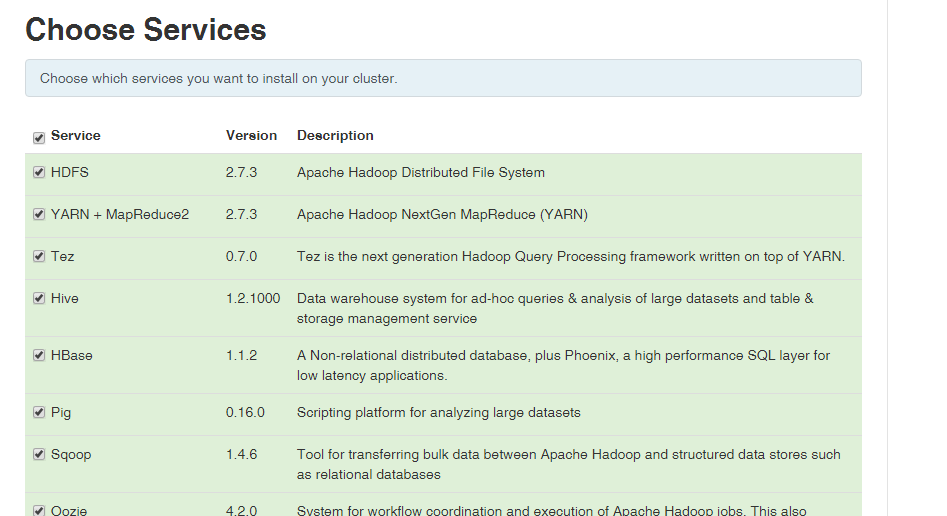The height and width of the screenshot is (516, 947).
Task: Click the Description column header
Action: 335,135
